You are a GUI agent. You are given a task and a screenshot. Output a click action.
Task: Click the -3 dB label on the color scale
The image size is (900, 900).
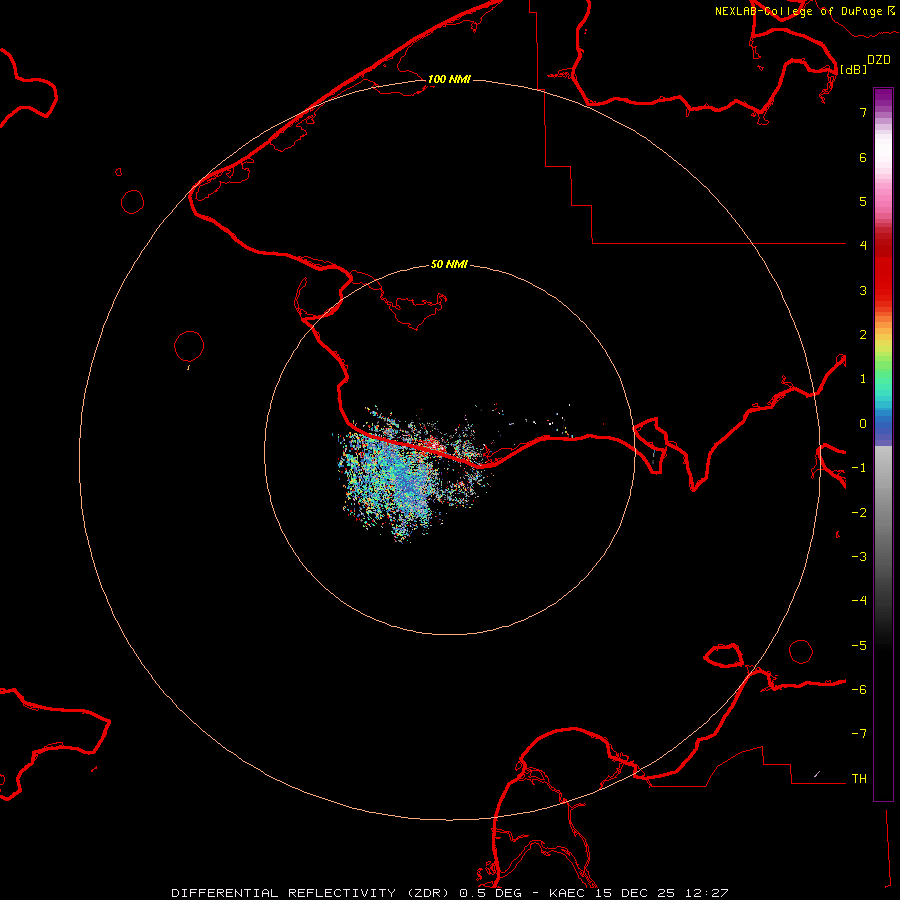pyautogui.click(x=859, y=557)
